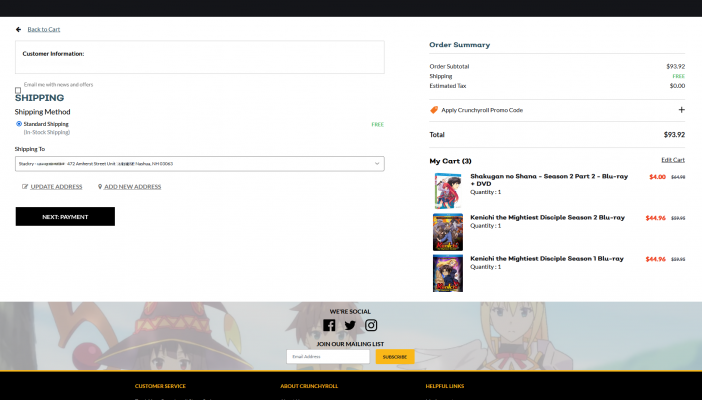Select the Standard Shipping radio button
The height and width of the screenshot is (400, 702).
coord(19,124)
